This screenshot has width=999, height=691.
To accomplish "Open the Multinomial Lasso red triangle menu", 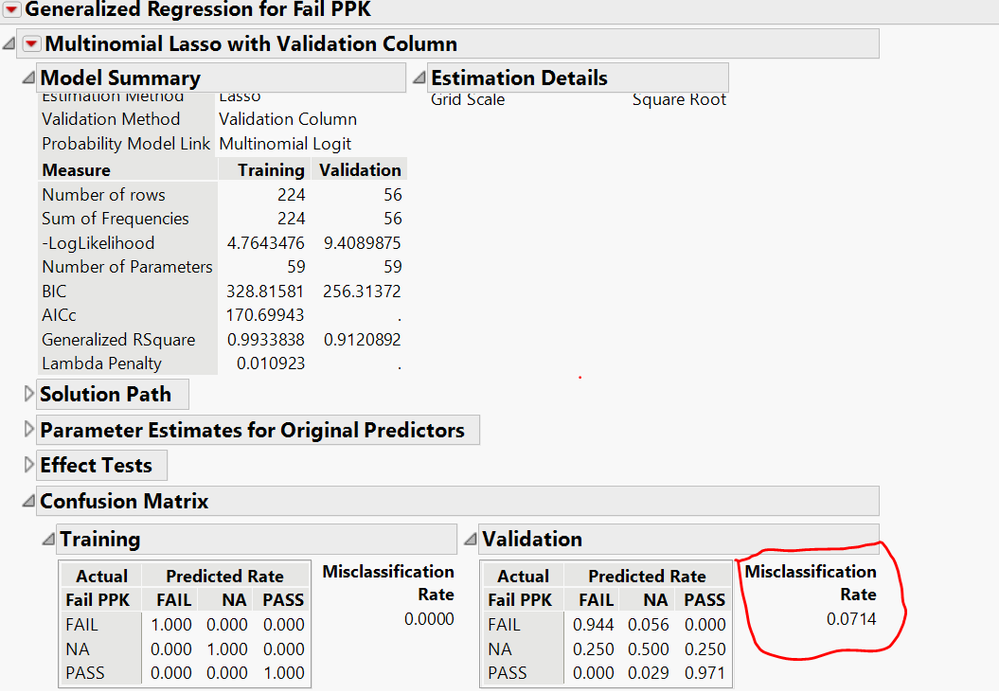I will click(31, 43).
